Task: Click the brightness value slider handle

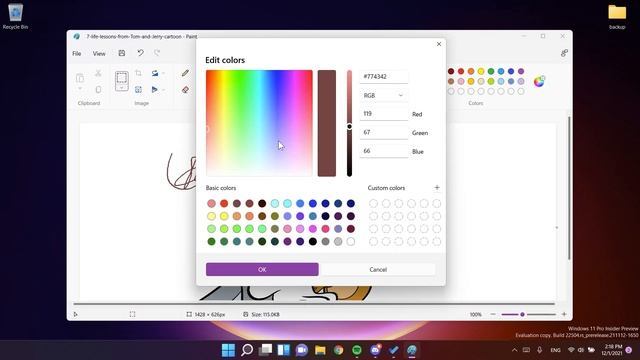Action: 349,127
